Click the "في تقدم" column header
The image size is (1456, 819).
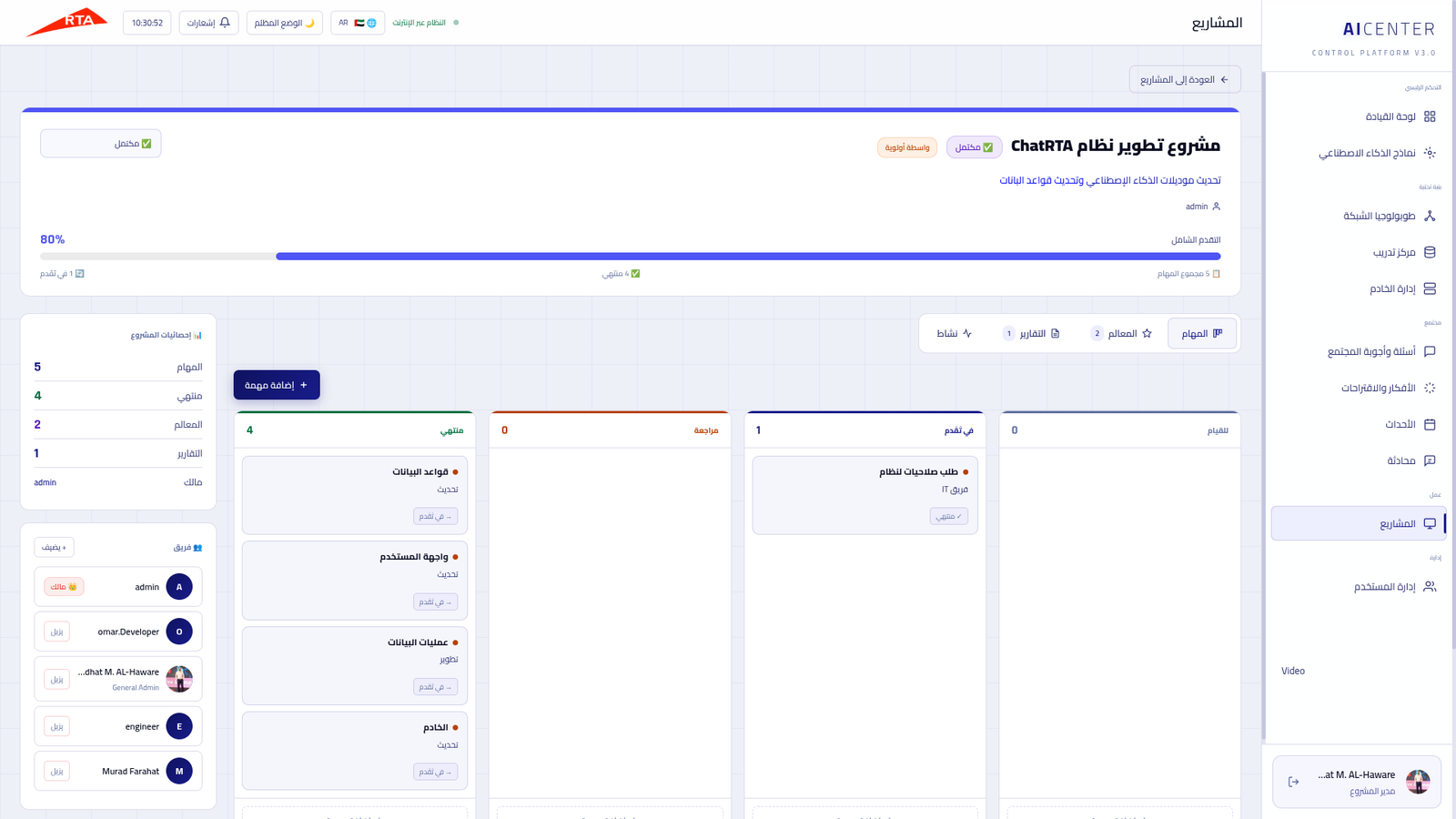(864, 430)
